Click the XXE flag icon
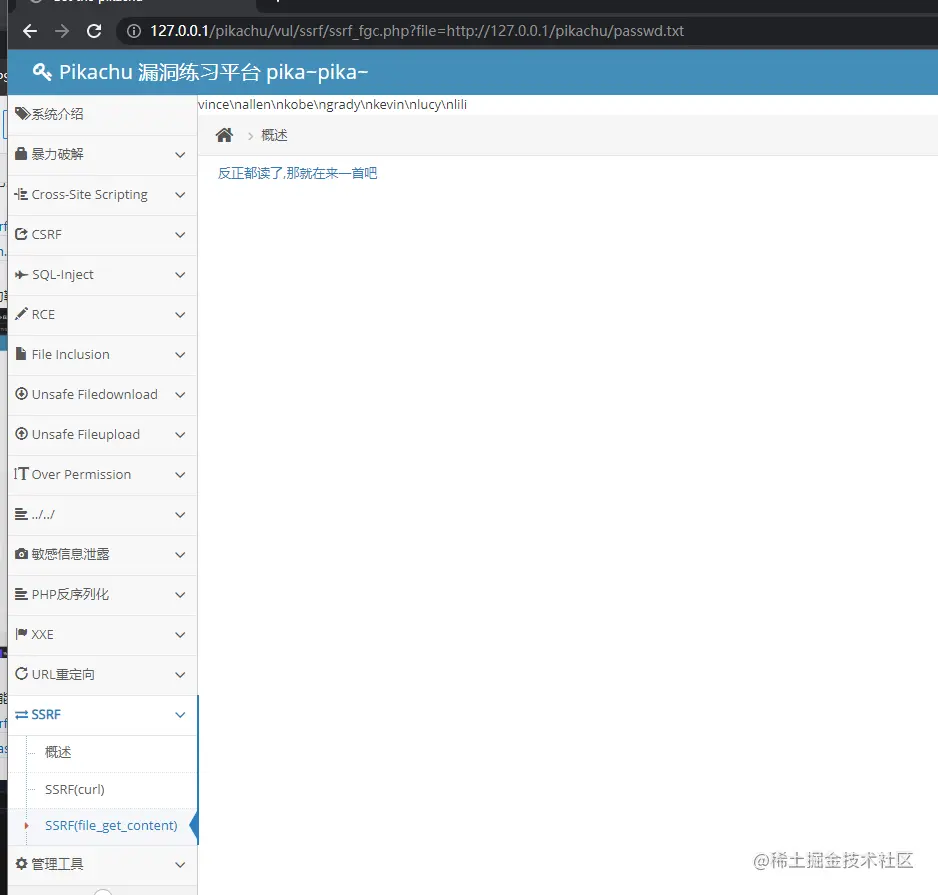 [21, 634]
